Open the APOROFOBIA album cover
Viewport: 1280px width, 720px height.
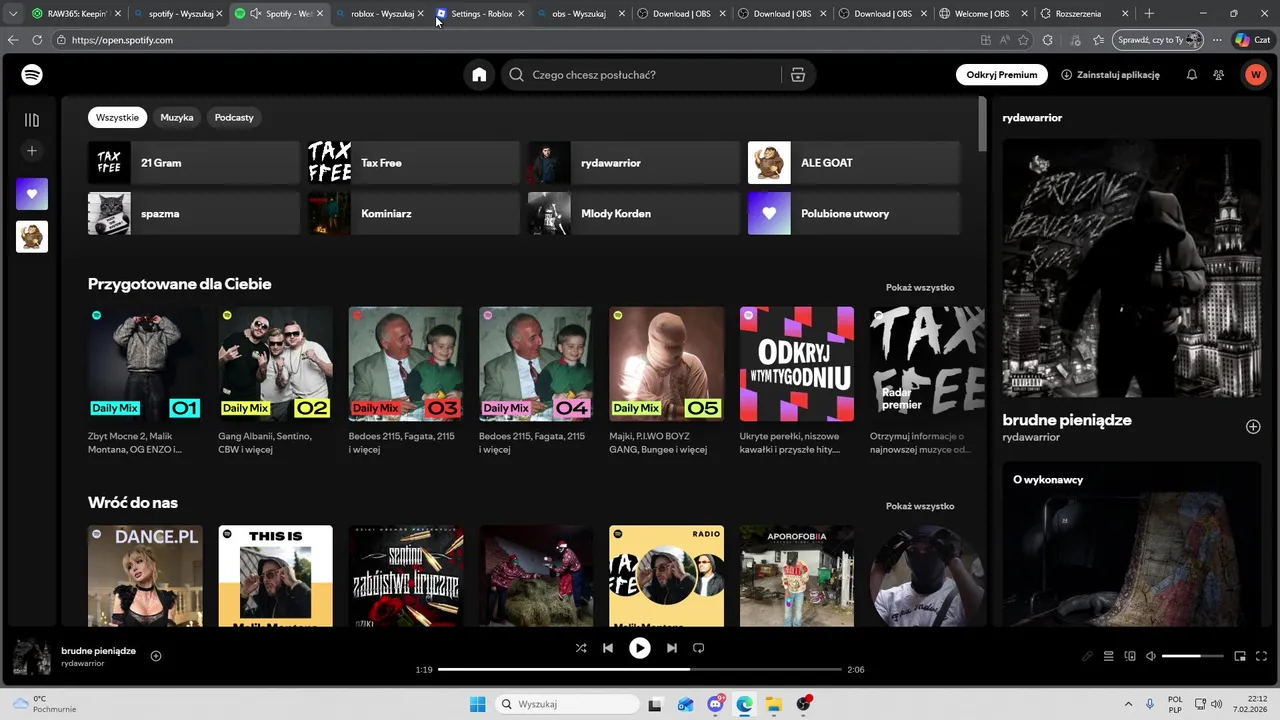797,576
